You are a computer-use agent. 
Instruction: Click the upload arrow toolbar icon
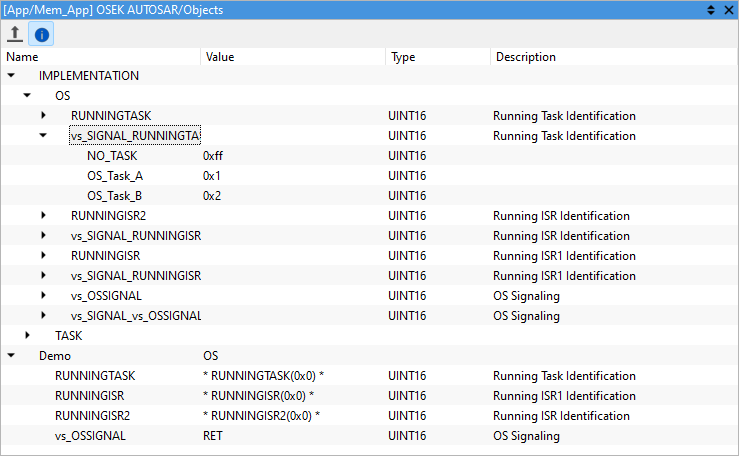coord(15,34)
